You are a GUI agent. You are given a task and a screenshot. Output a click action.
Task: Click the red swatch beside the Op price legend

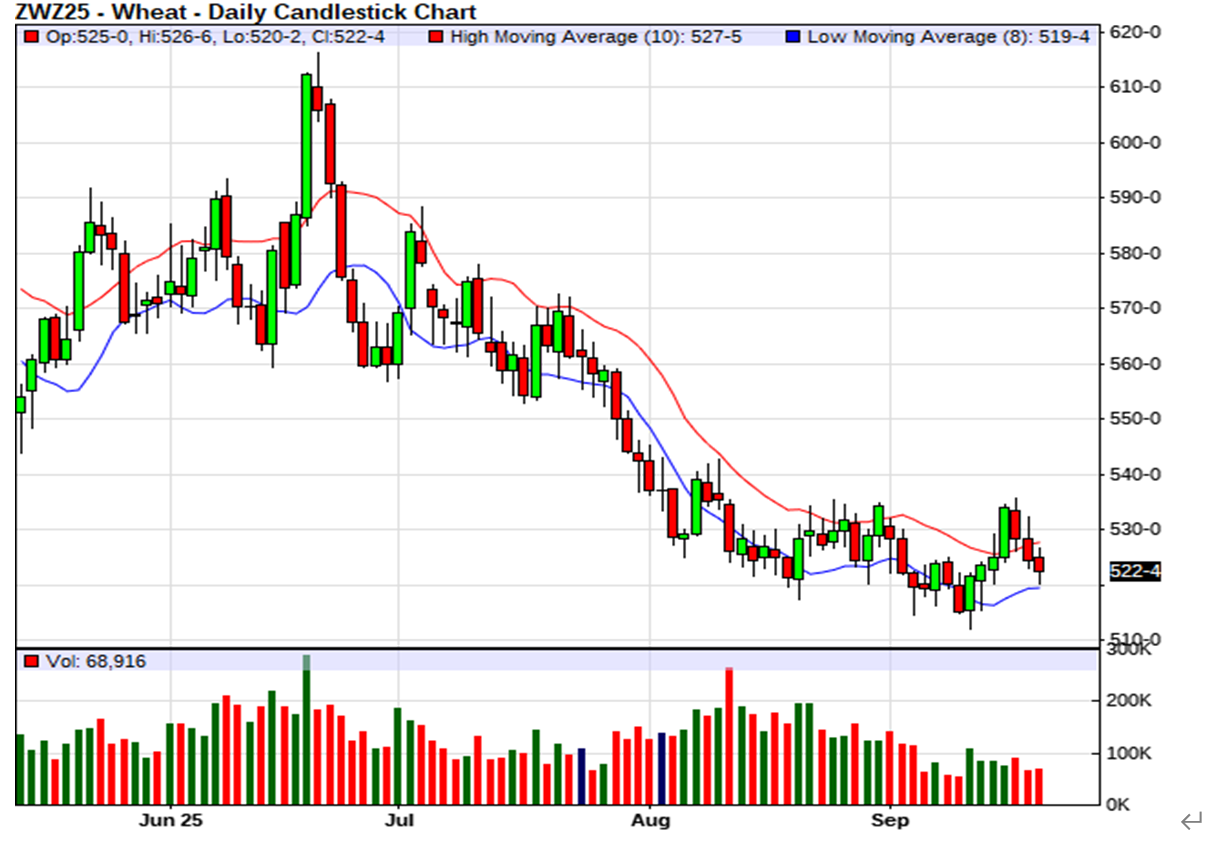point(31,37)
